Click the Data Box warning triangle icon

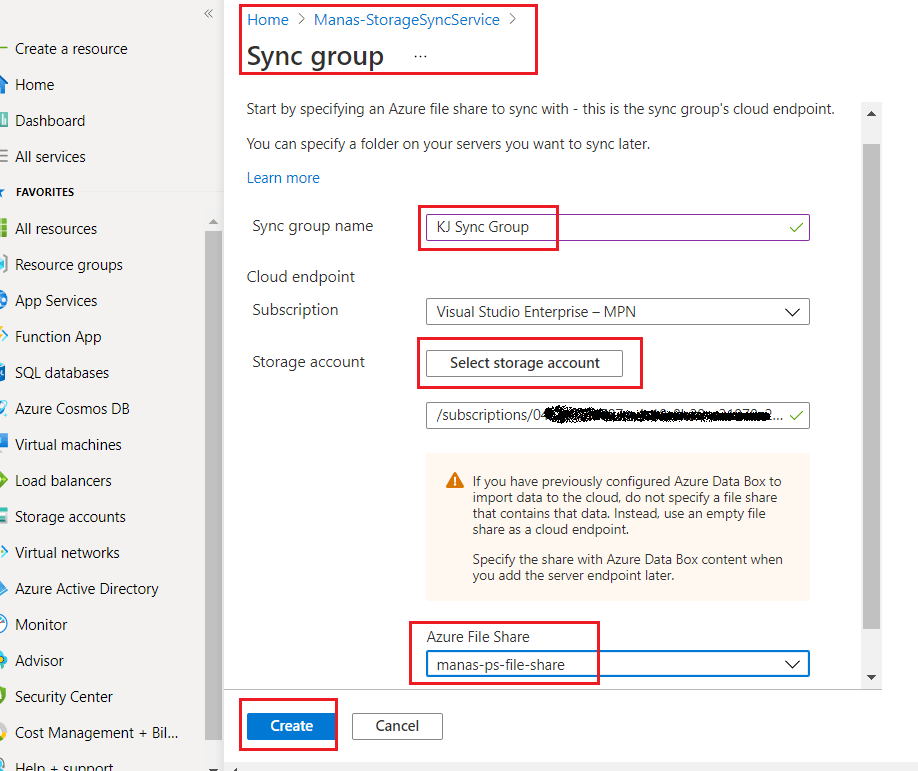[x=455, y=481]
